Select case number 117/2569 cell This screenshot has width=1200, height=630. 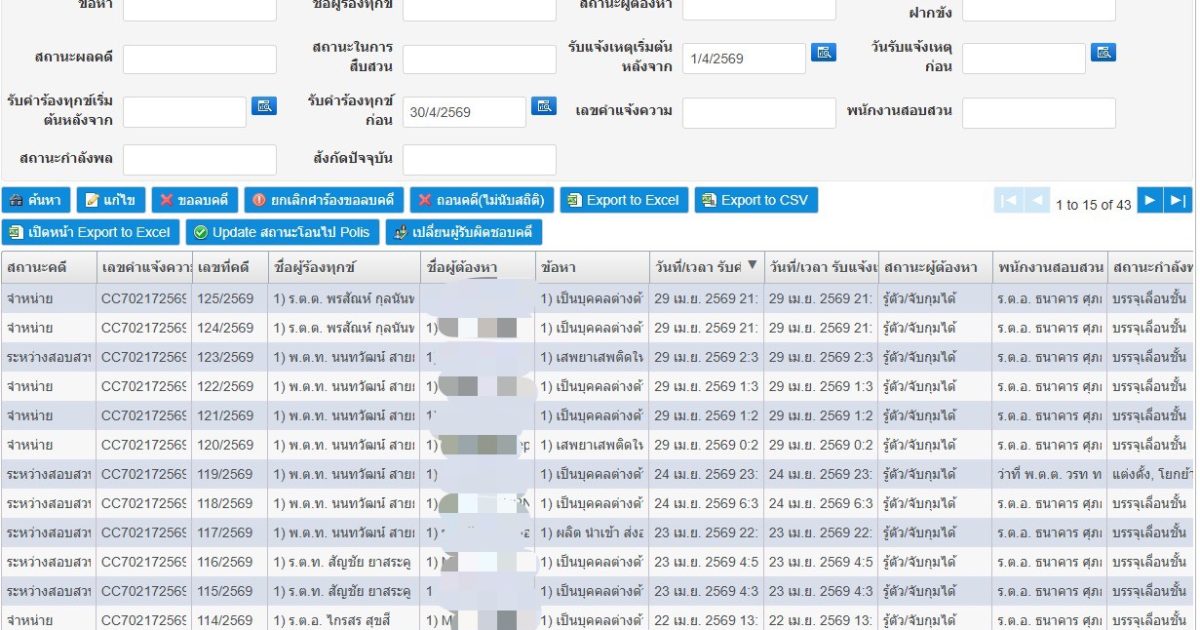230,532
